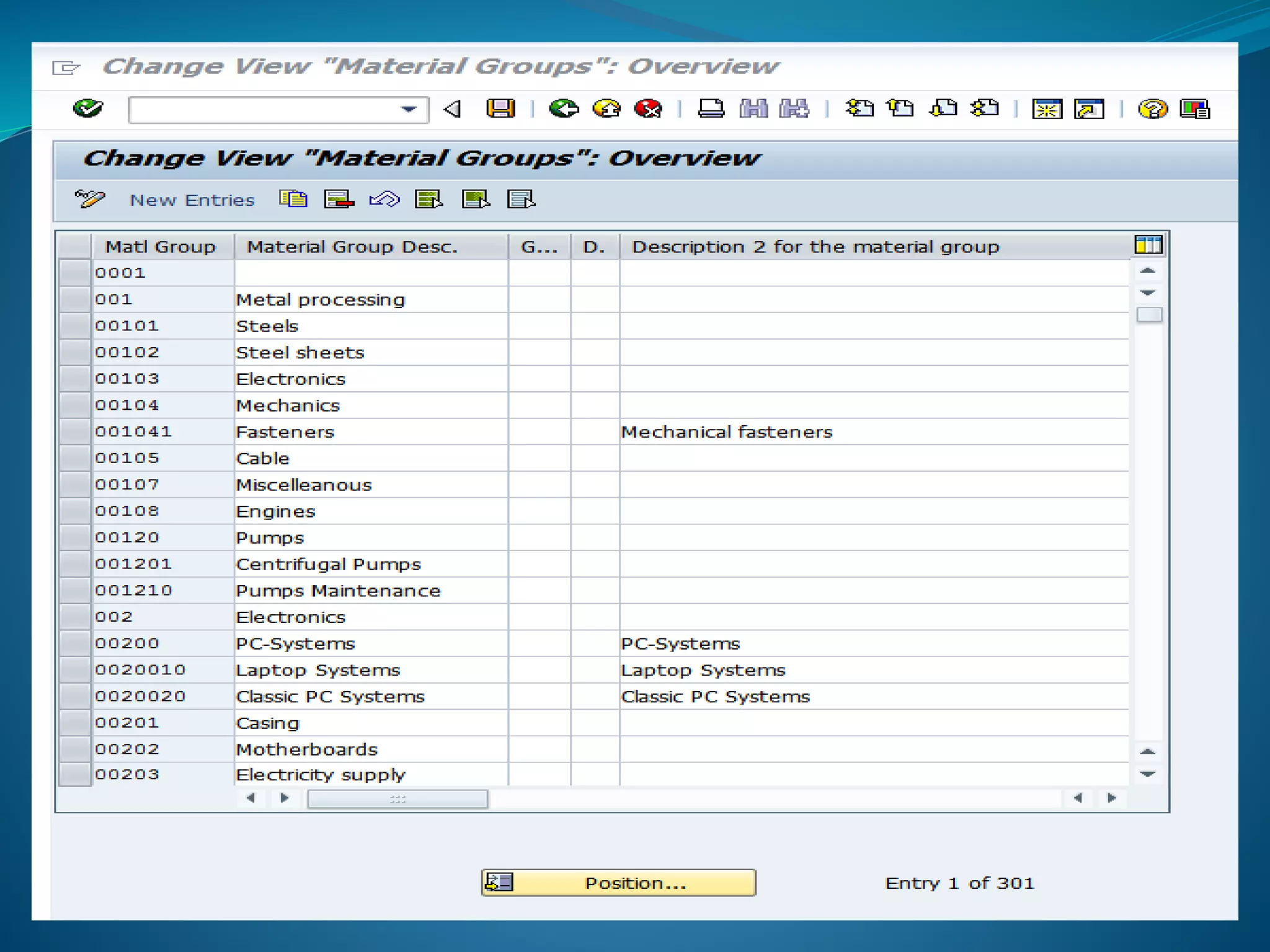Select row selector for Fasteners 001041
This screenshot has height=952, width=1270.
(x=74, y=431)
